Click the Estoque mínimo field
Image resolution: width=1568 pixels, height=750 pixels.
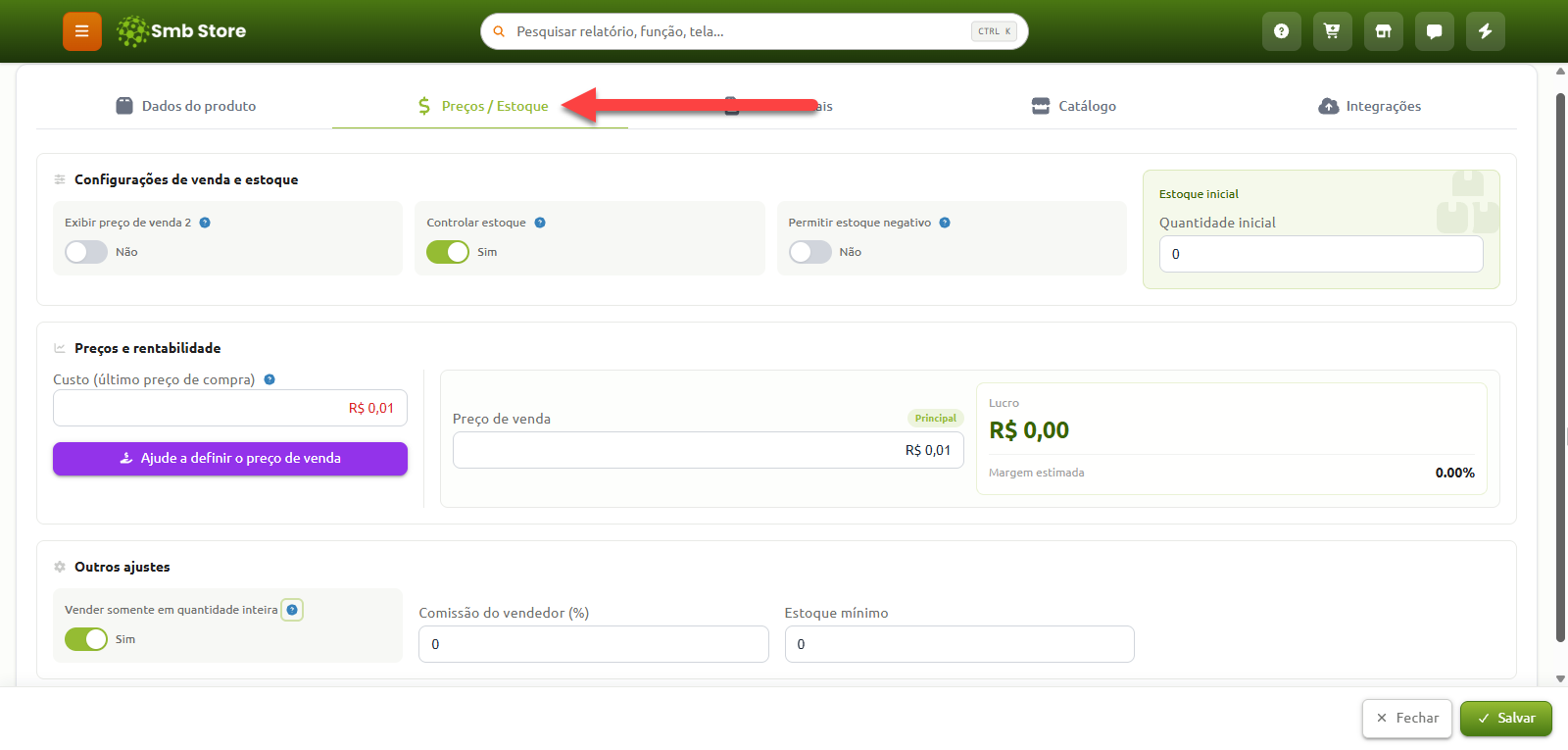point(959,644)
